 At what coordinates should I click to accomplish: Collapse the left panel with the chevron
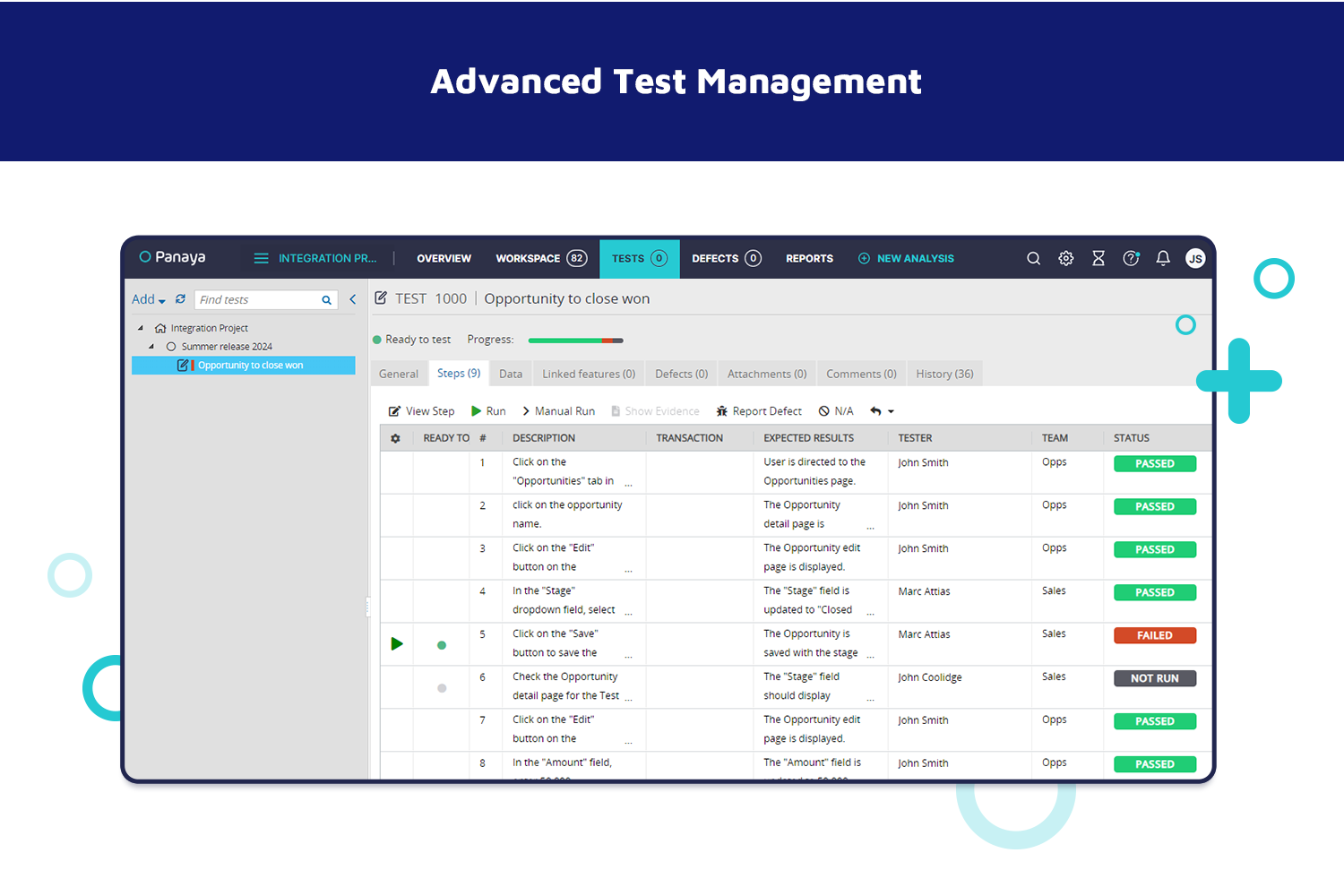point(353,299)
